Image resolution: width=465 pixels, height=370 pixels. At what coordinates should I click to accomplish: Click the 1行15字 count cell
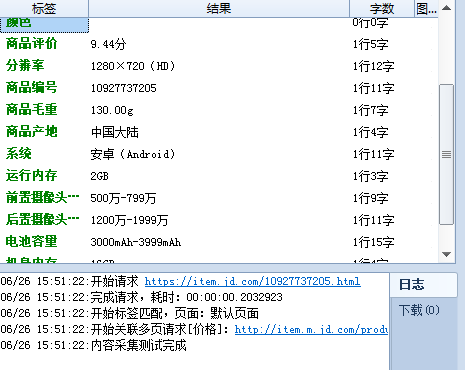[374, 242]
